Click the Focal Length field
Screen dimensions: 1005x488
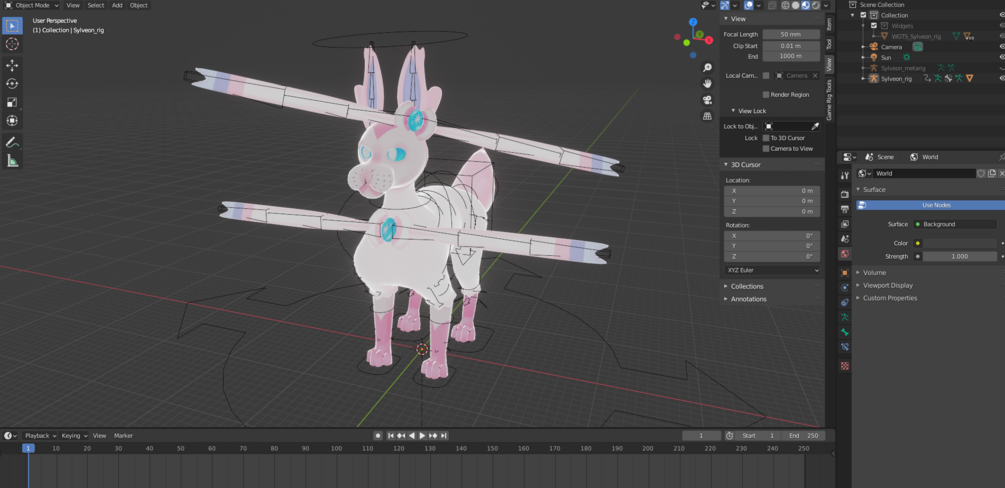click(791, 34)
